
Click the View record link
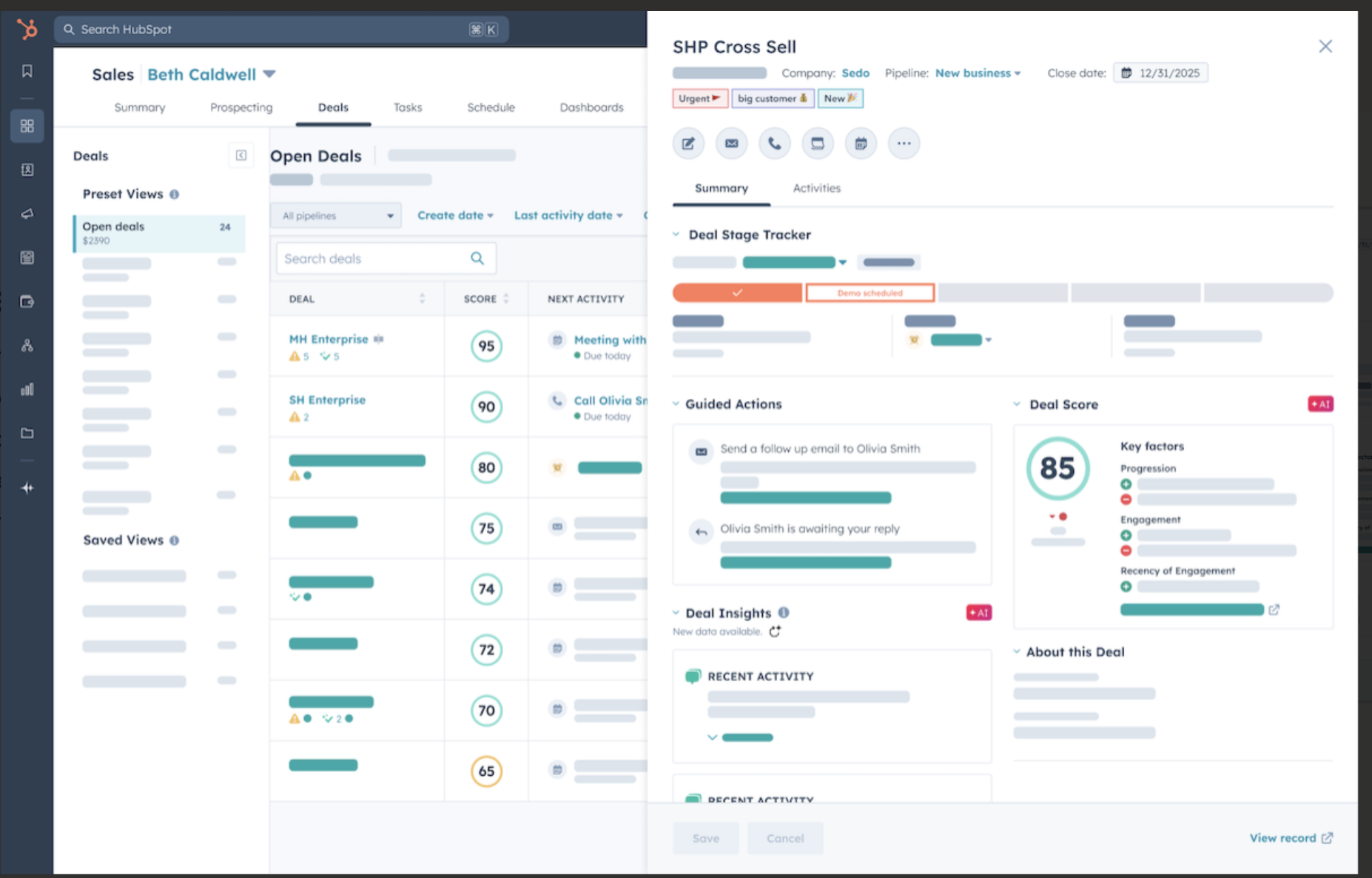(1290, 838)
